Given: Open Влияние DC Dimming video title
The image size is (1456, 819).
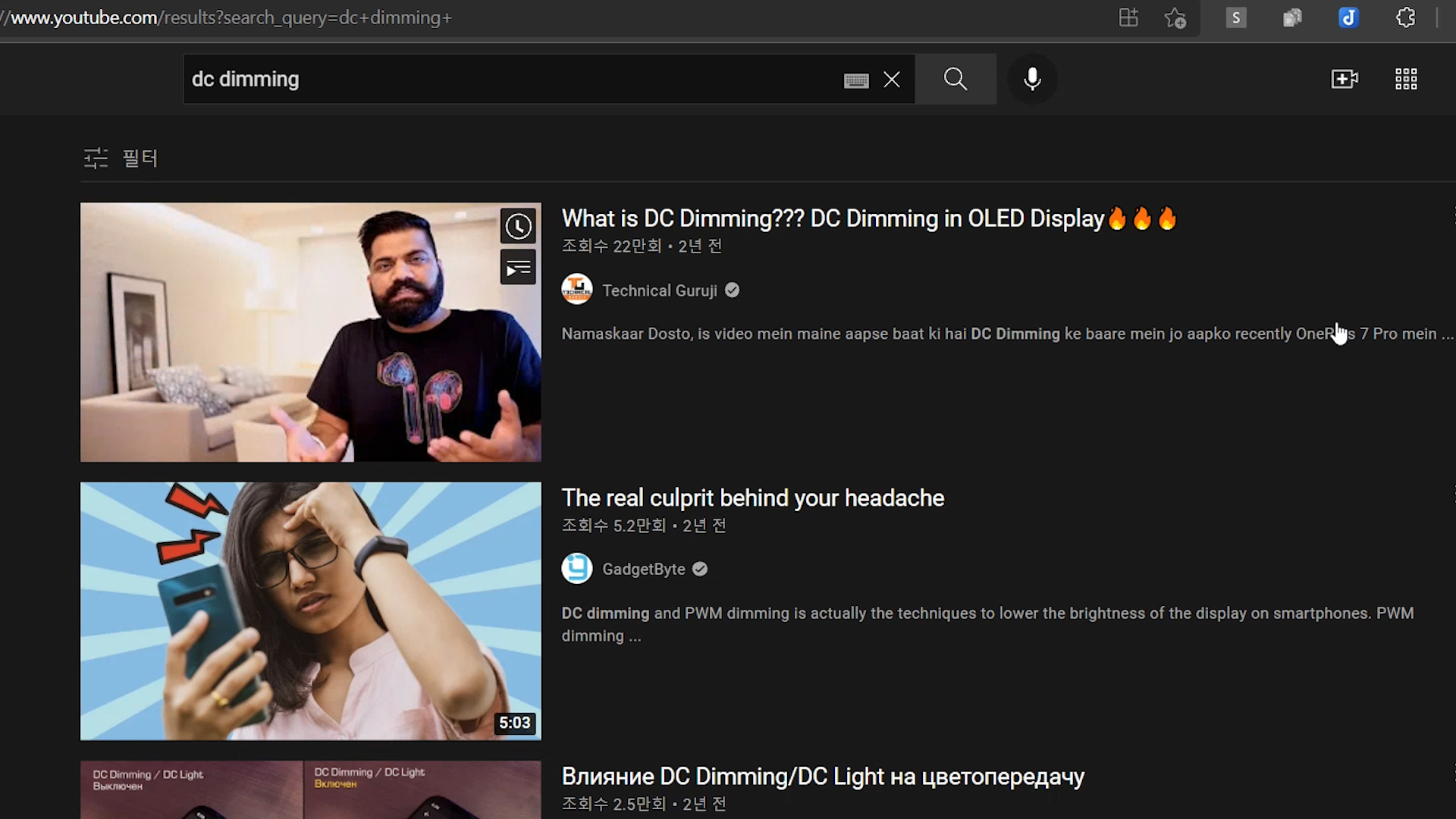Looking at the screenshot, I should point(823,777).
